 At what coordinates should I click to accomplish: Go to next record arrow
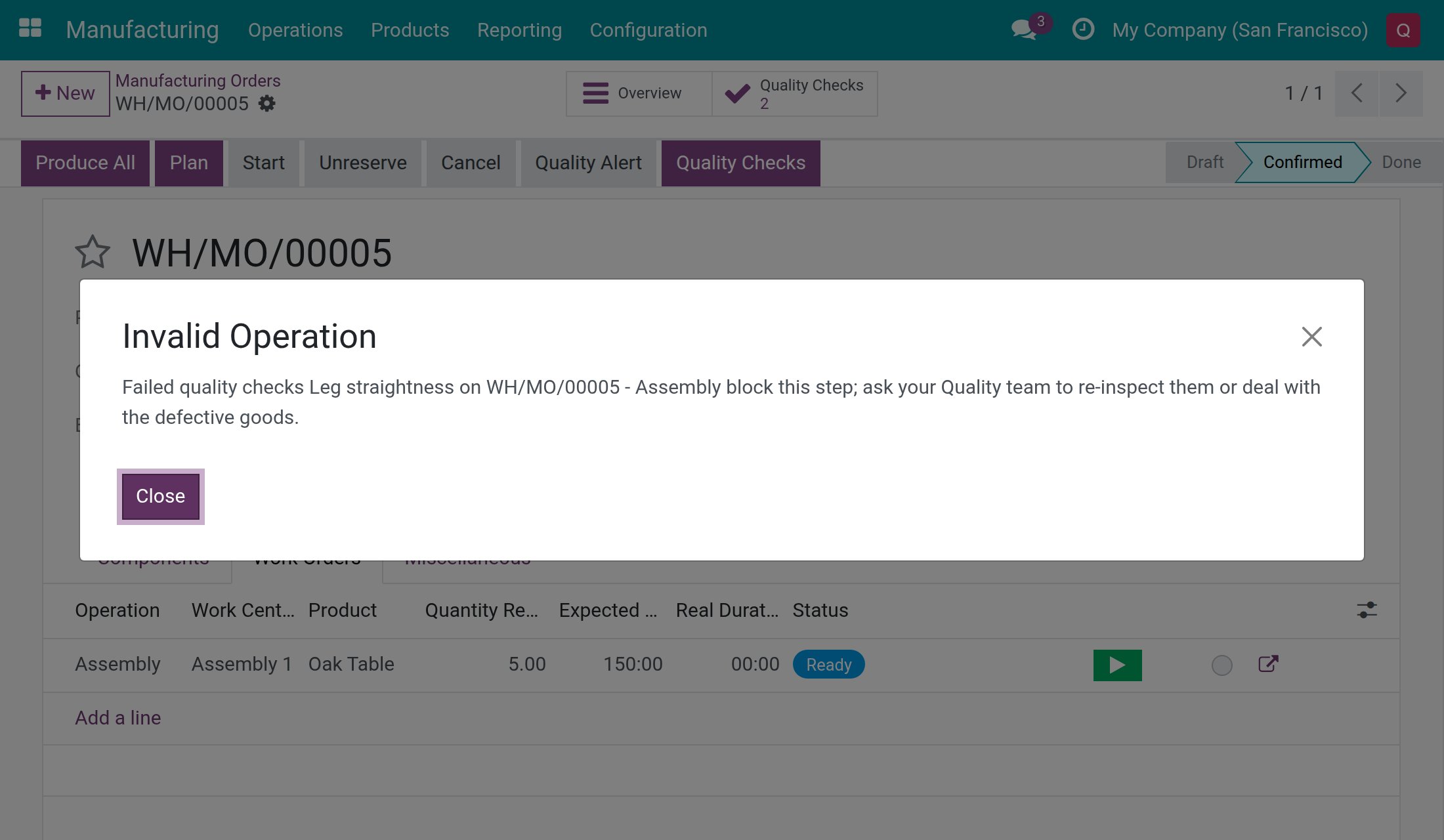point(1401,93)
